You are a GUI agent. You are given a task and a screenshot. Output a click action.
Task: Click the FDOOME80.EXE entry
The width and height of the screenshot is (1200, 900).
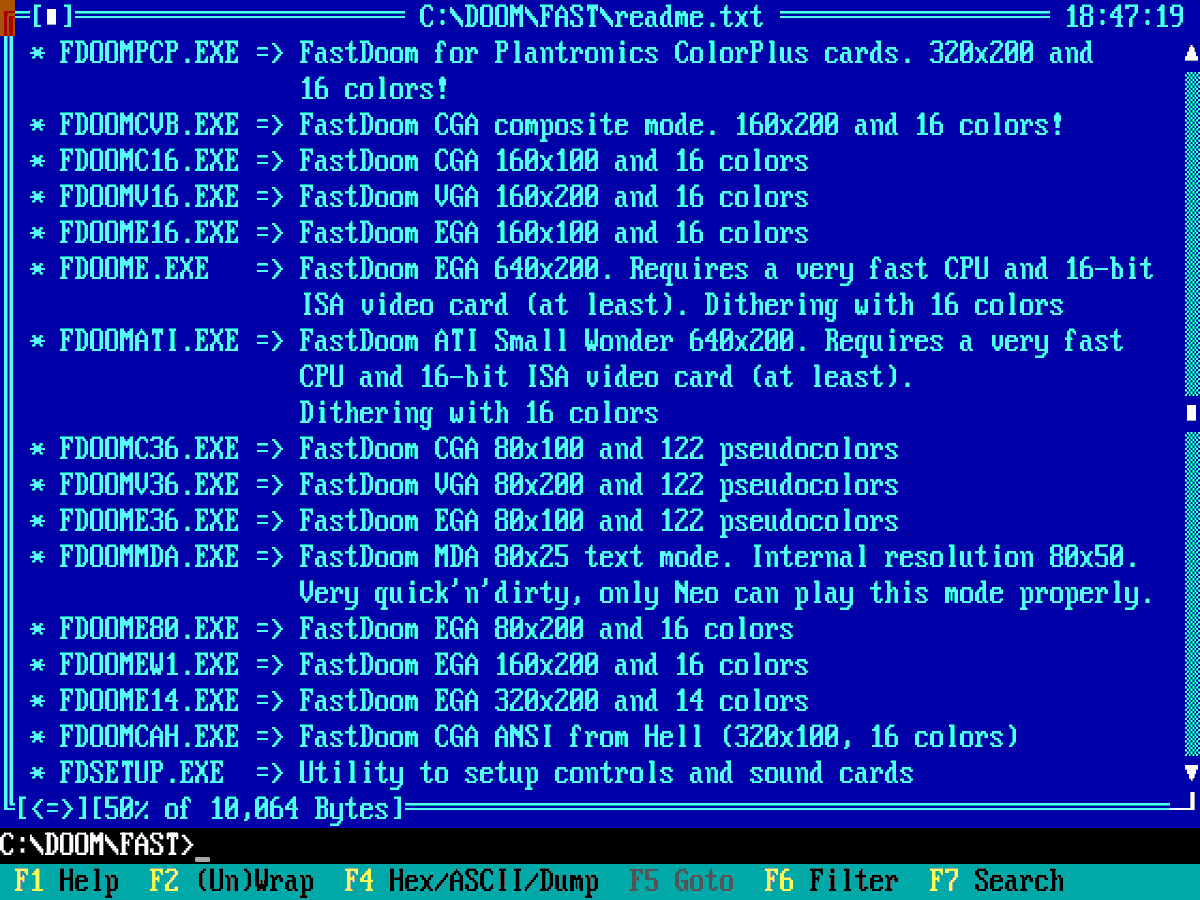click(150, 628)
